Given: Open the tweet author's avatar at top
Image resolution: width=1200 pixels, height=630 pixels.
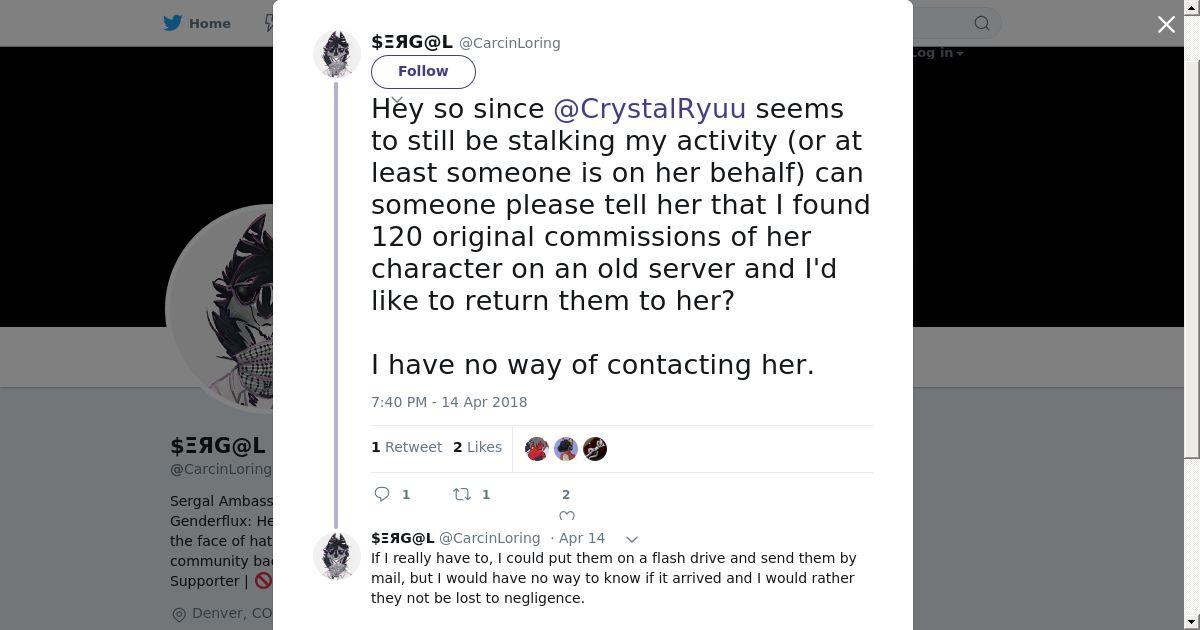Looking at the screenshot, I should tap(337, 53).
